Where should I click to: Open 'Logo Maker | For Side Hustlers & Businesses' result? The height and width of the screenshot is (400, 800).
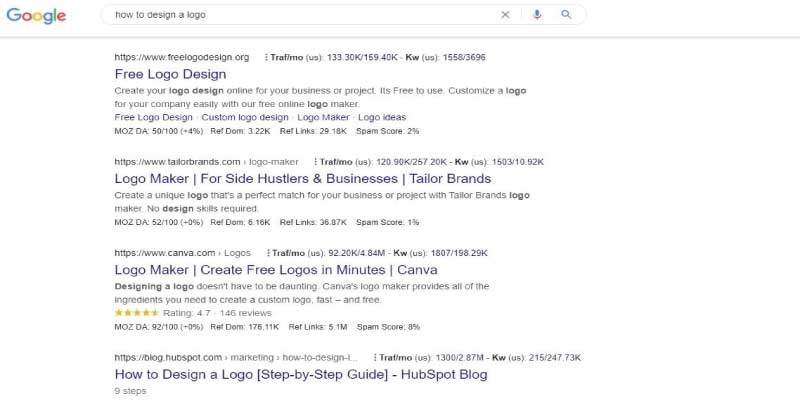click(x=303, y=179)
